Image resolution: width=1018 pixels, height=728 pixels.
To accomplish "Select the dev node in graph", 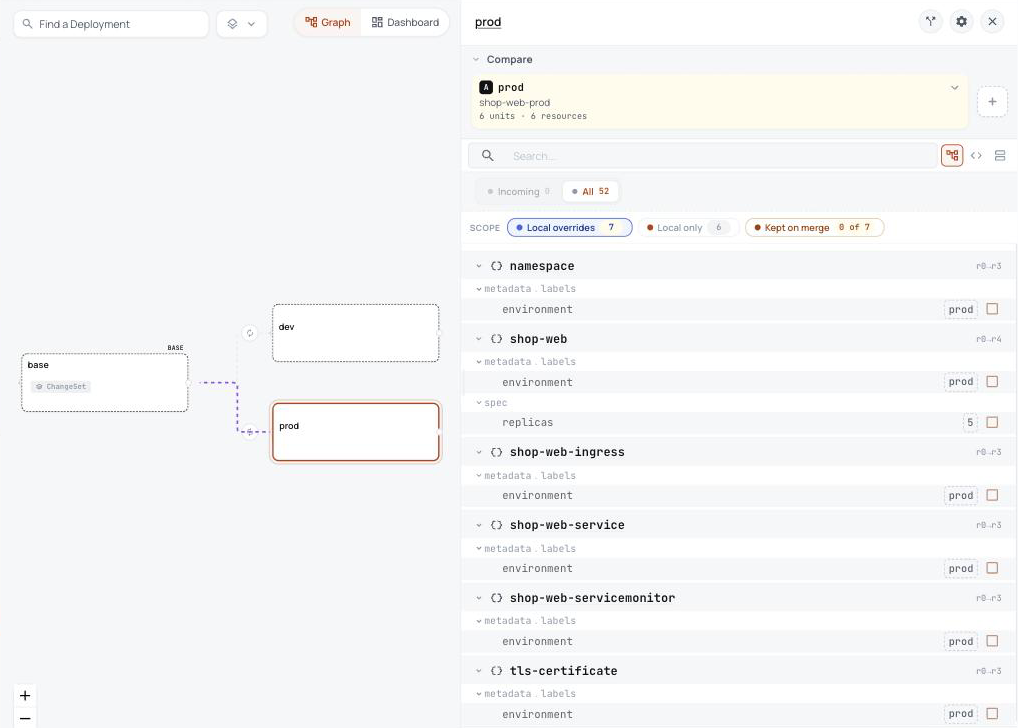I will (x=356, y=333).
